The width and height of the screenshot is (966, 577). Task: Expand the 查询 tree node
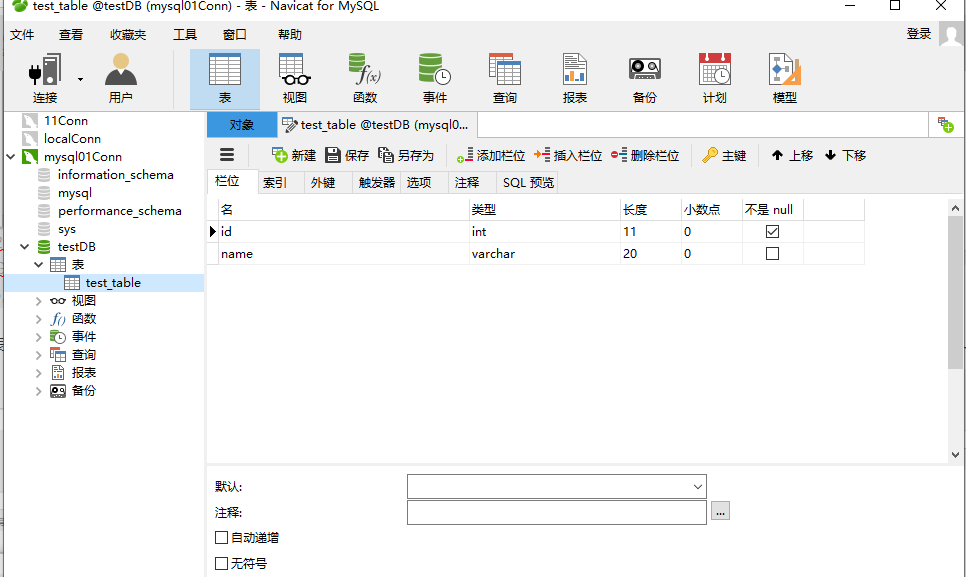pyautogui.click(x=38, y=355)
